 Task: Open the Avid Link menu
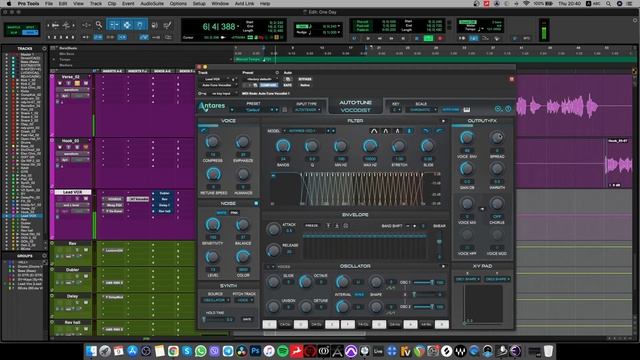tap(244, 4)
